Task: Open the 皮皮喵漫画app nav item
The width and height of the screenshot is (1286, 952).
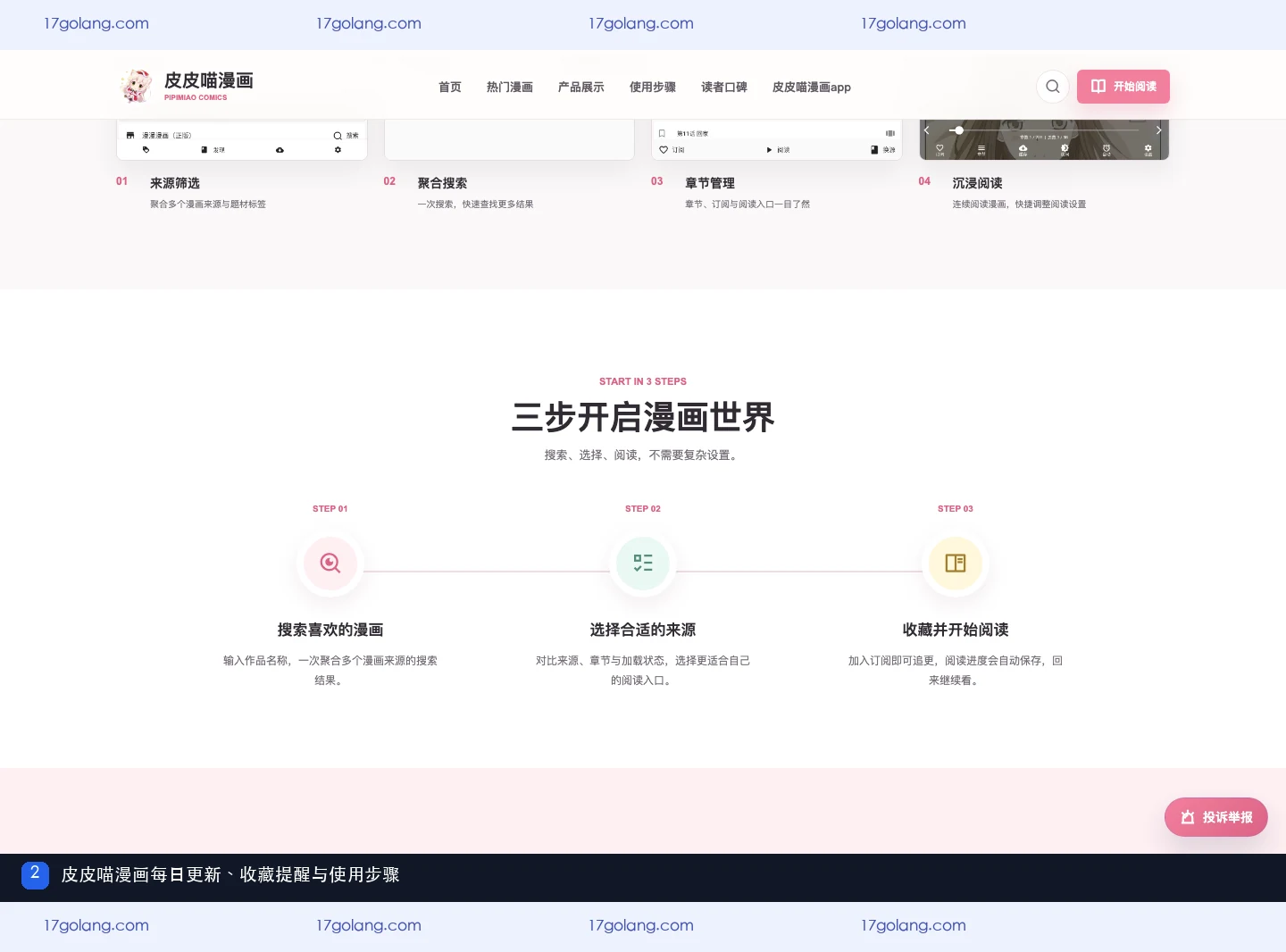Action: click(812, 87)
